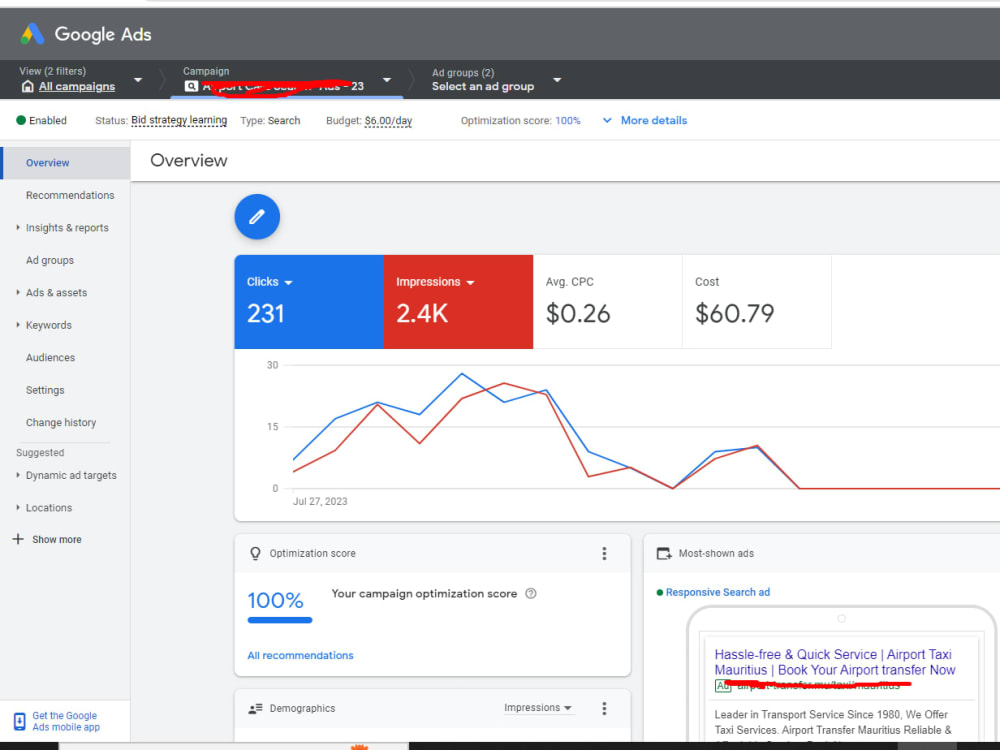Click the Most-shown ads card icon
The height and width of the screenshot is (750, 1000).
(x=664, y=554)
